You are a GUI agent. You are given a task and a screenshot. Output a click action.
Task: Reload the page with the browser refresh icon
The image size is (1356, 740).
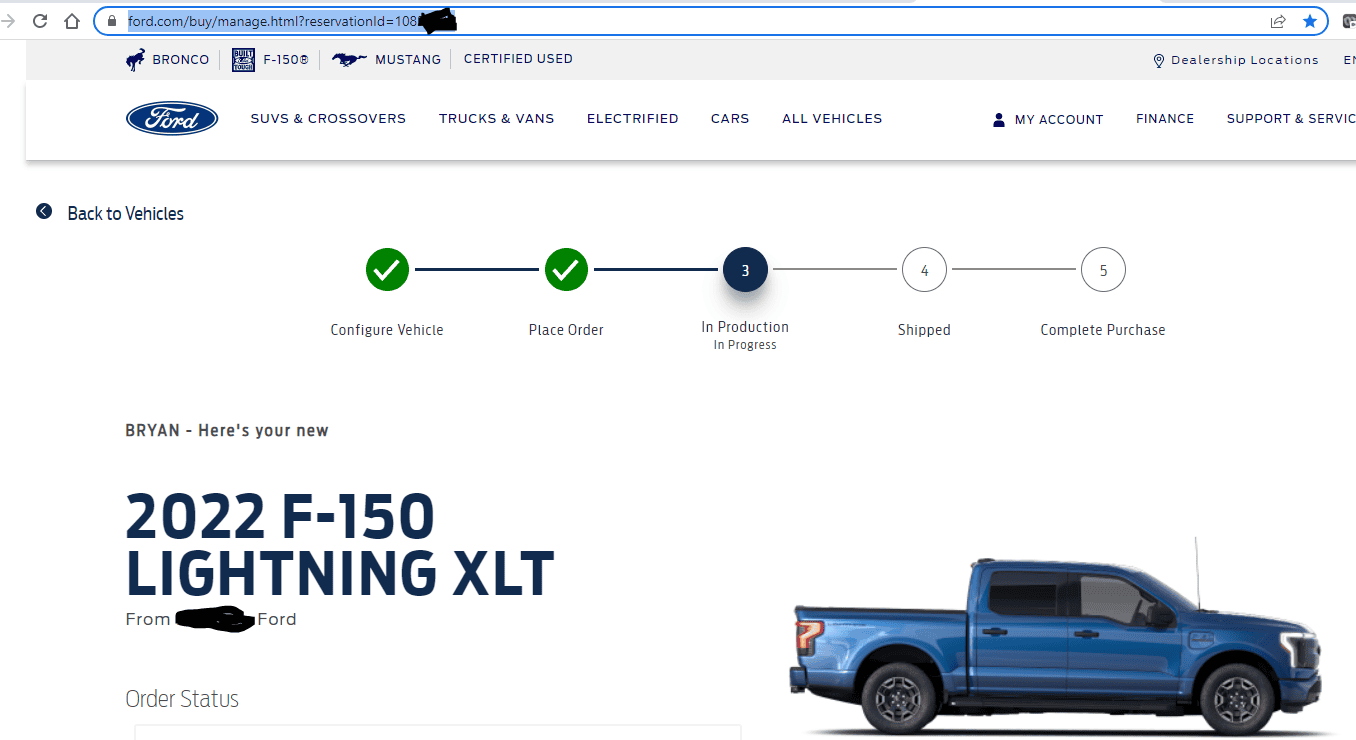[x=40, y=21]
